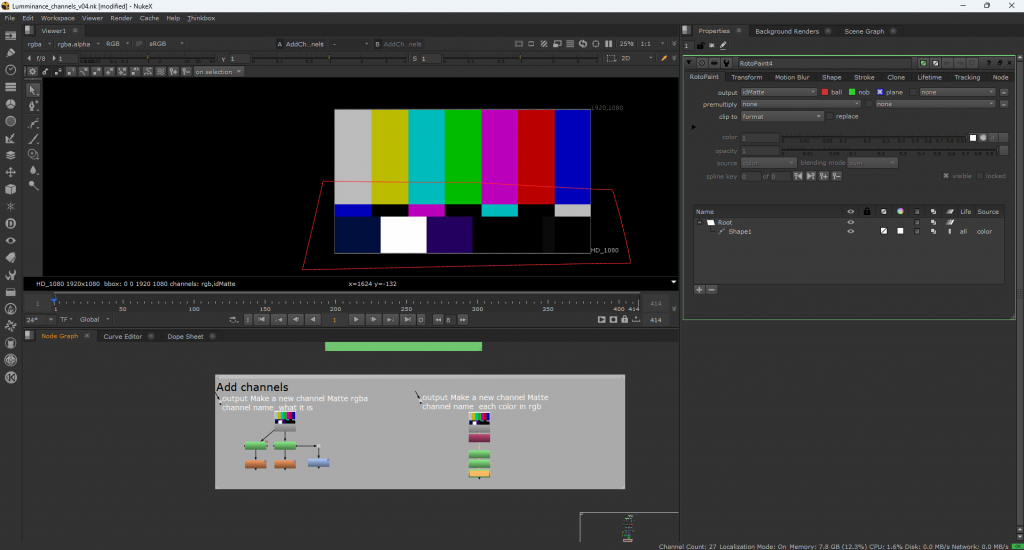
Task: Toggle Shape1 visibility eye icon
Action: pyautogui.click(x=851, y=231)
